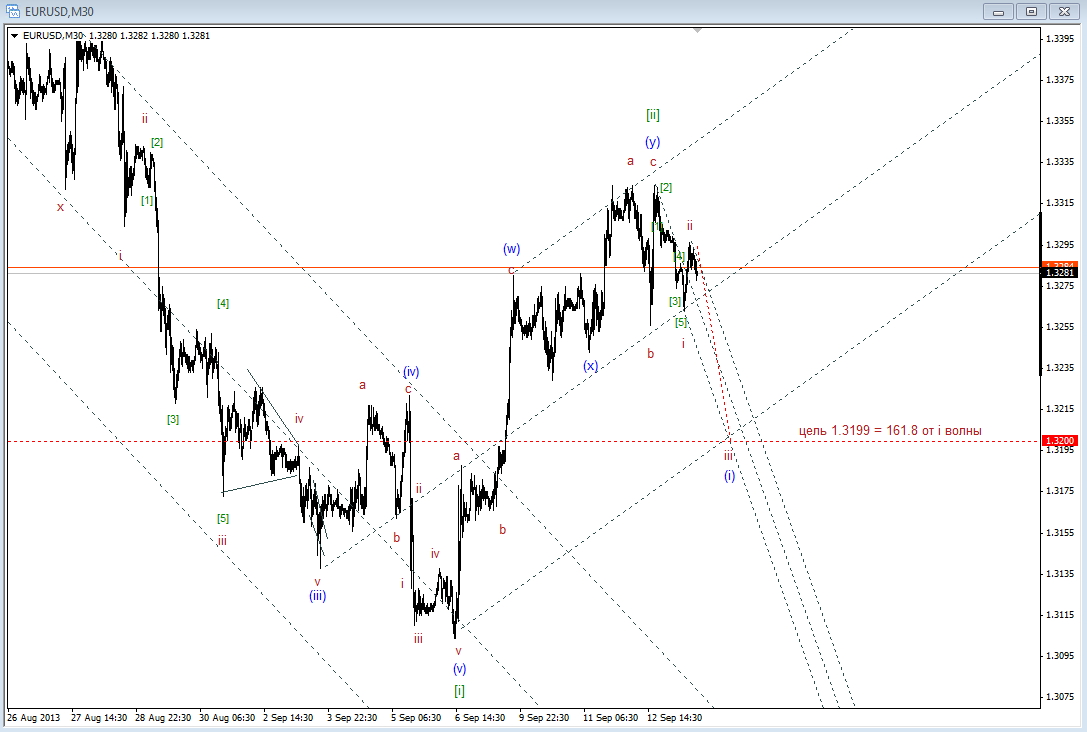Select the EURUSD,M30 OHLC header text in chart
Image resolution: width=1087 pixels, height=732 pixels.
pos(116,35)
